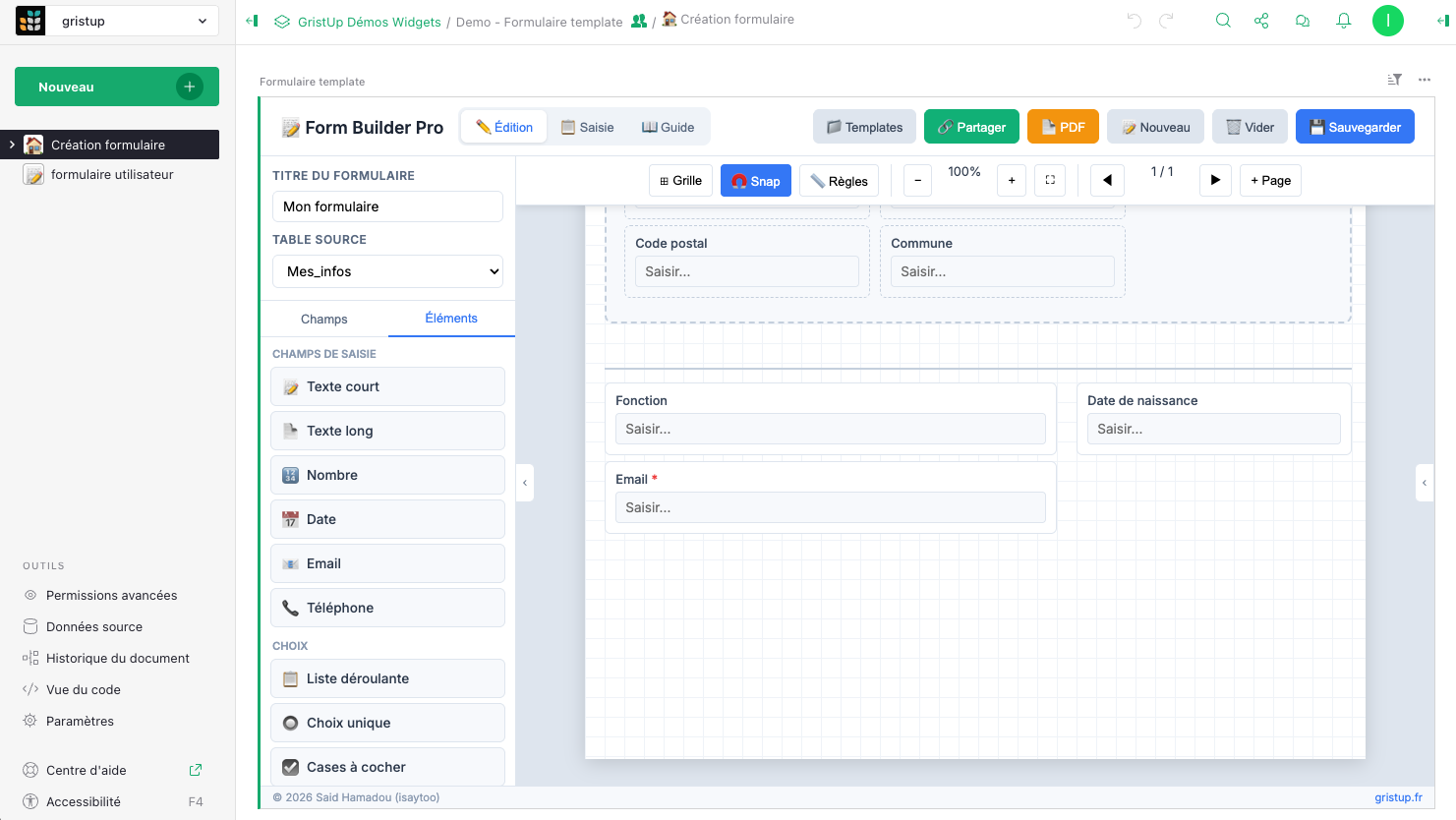Image resolution: width=1456 pixels, height=820 pixels.
Task: Go to the previous page arrow
Action: point(1107,180)
